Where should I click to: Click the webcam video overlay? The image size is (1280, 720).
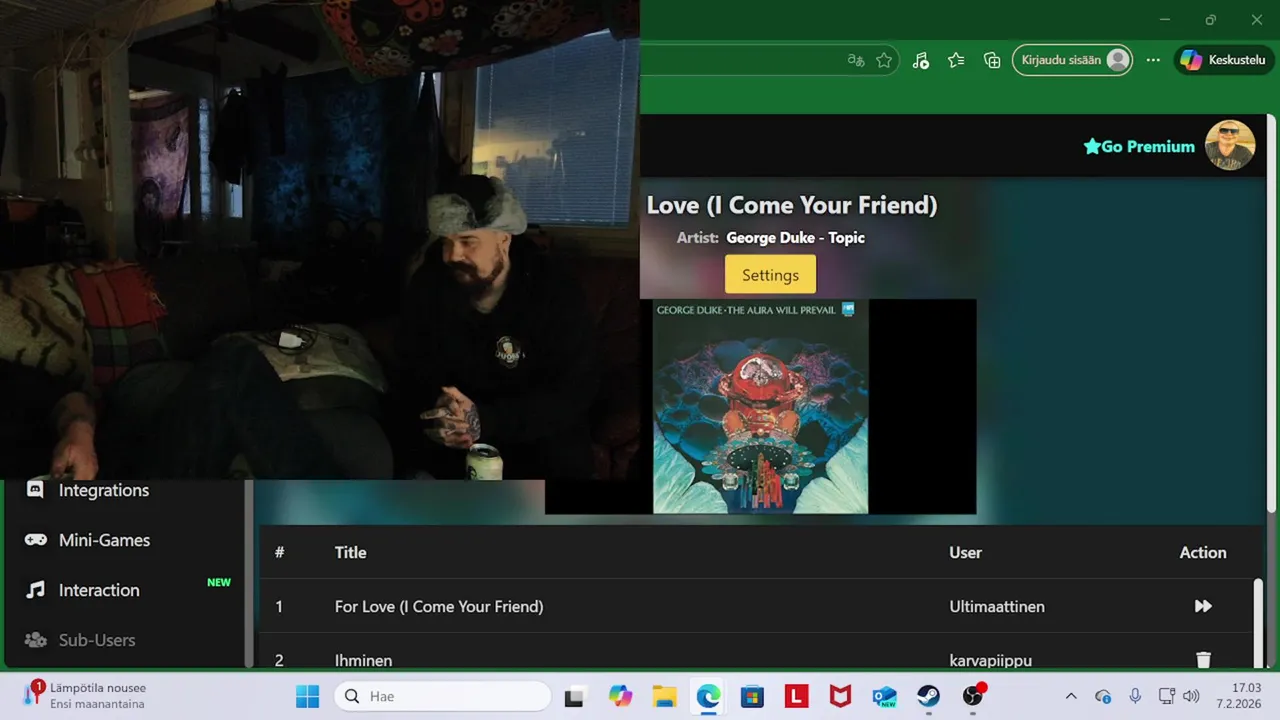[x=320, y=240]
